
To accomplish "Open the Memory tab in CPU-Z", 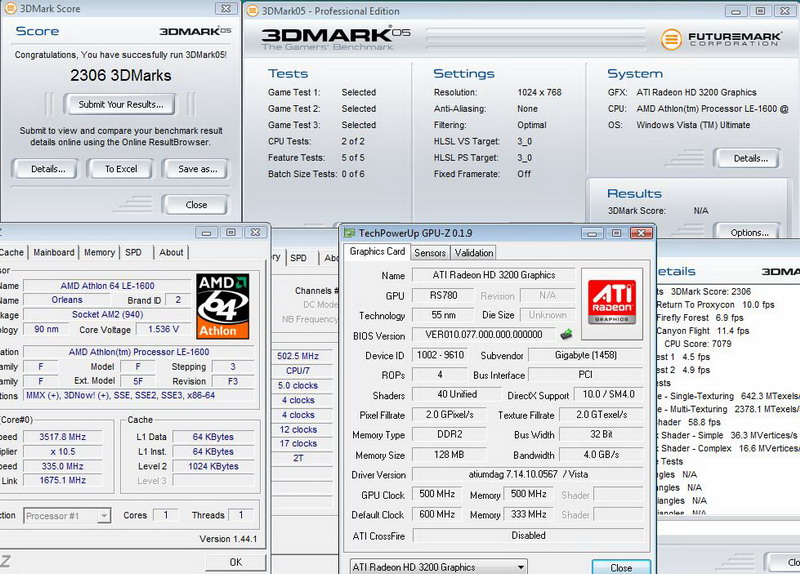I will click(99, 252).
